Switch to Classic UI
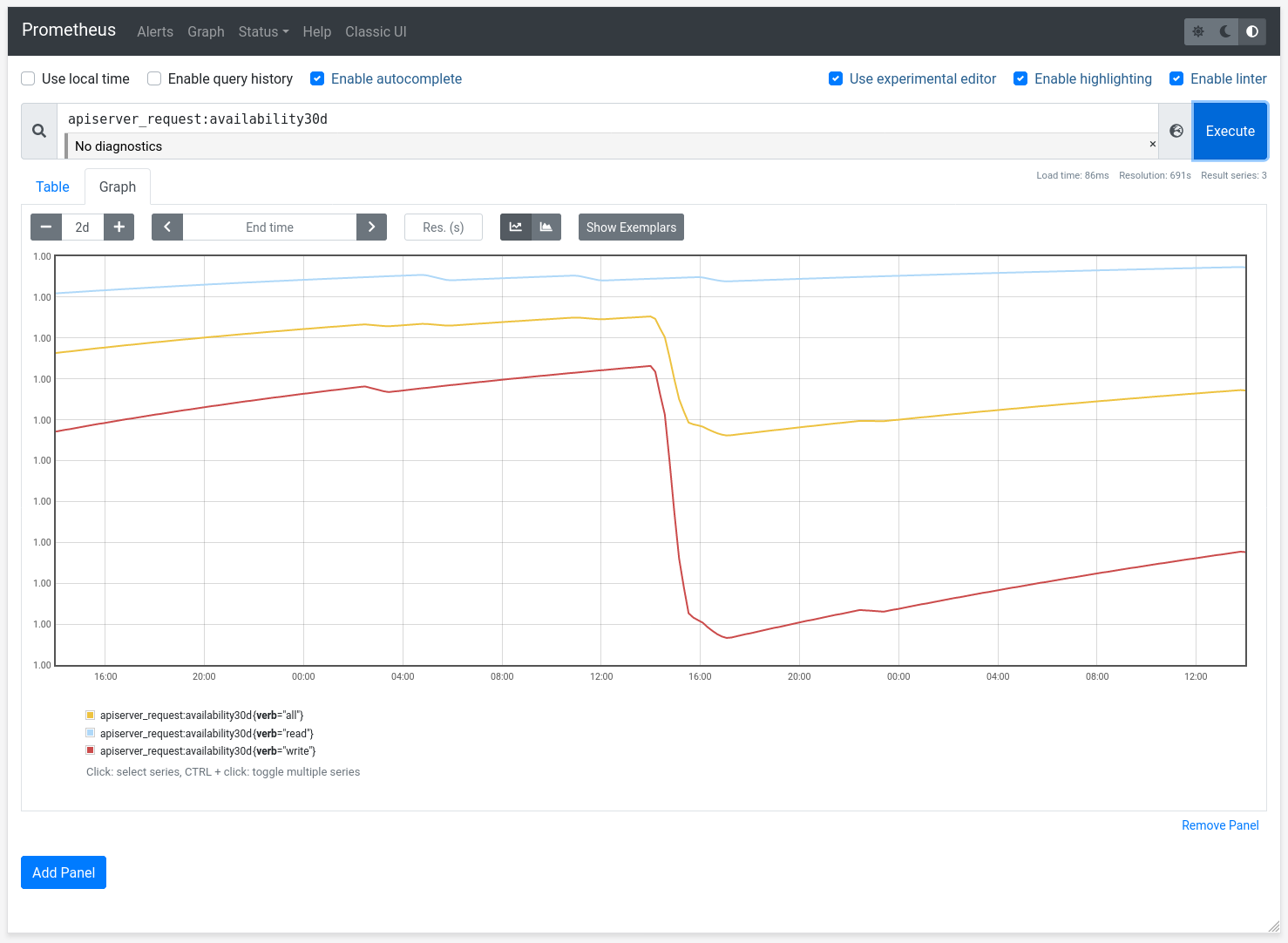Image resolution: width=1288 pixels, height=943 pixels. tap(376, 31)
